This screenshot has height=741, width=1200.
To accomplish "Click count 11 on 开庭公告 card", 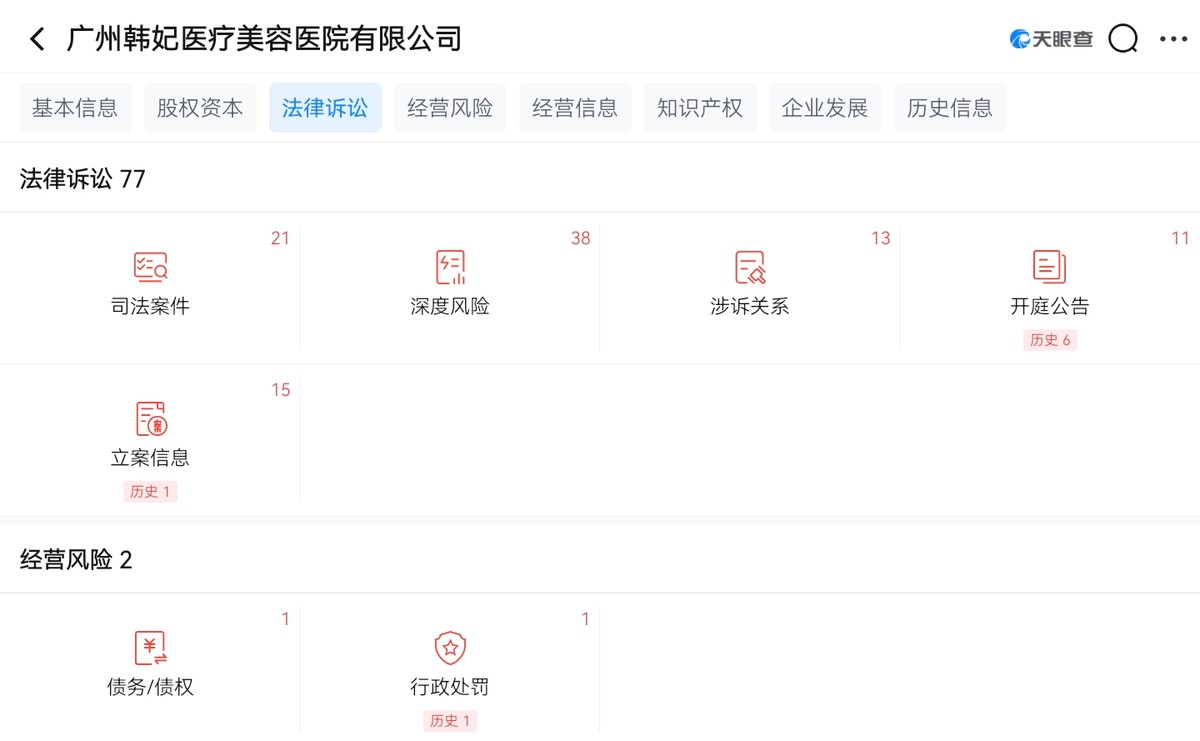I will point(1180,238).
